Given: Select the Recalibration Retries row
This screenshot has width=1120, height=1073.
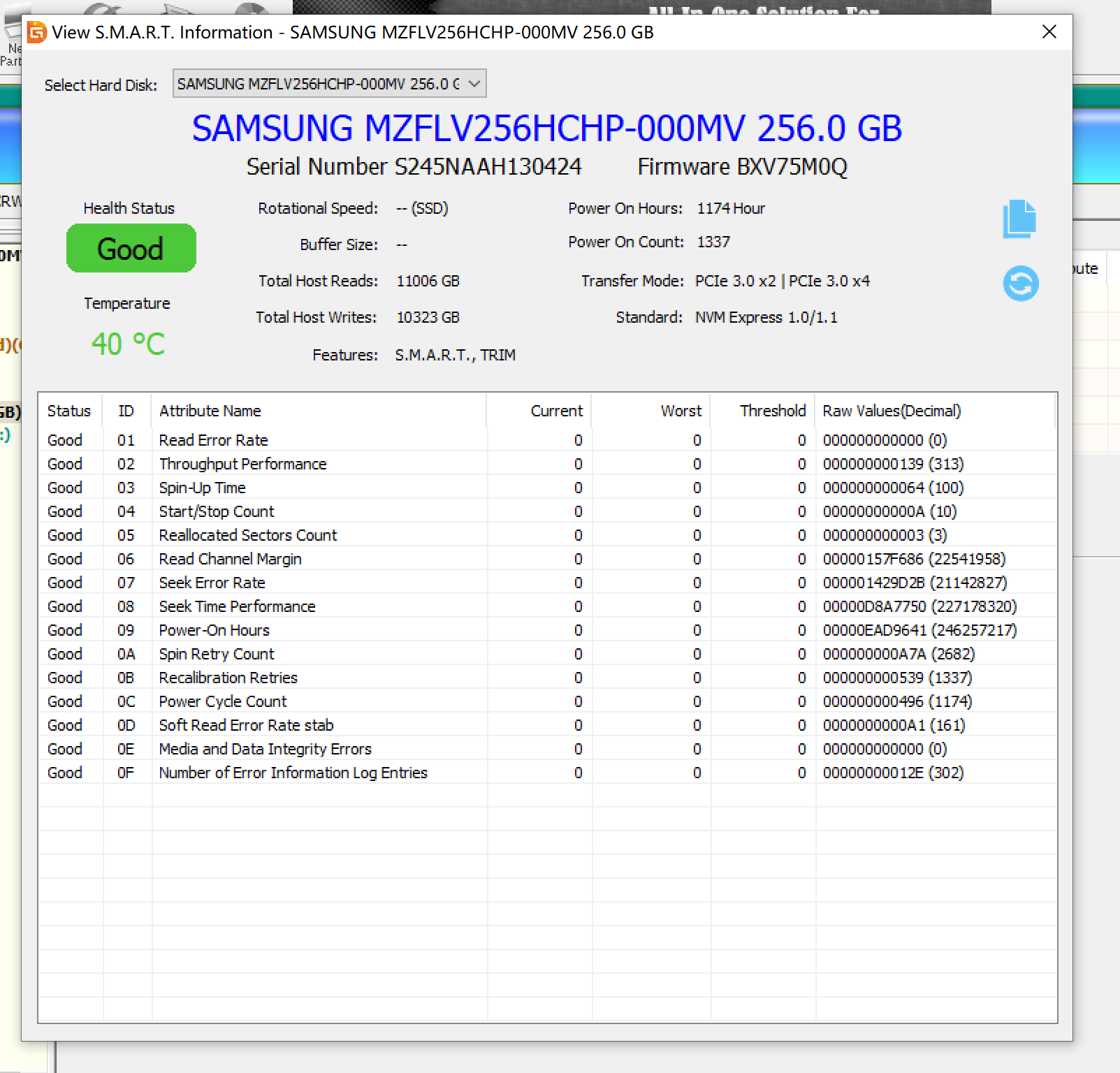Looking at the screenshot, I should click(x=548, y=678).
